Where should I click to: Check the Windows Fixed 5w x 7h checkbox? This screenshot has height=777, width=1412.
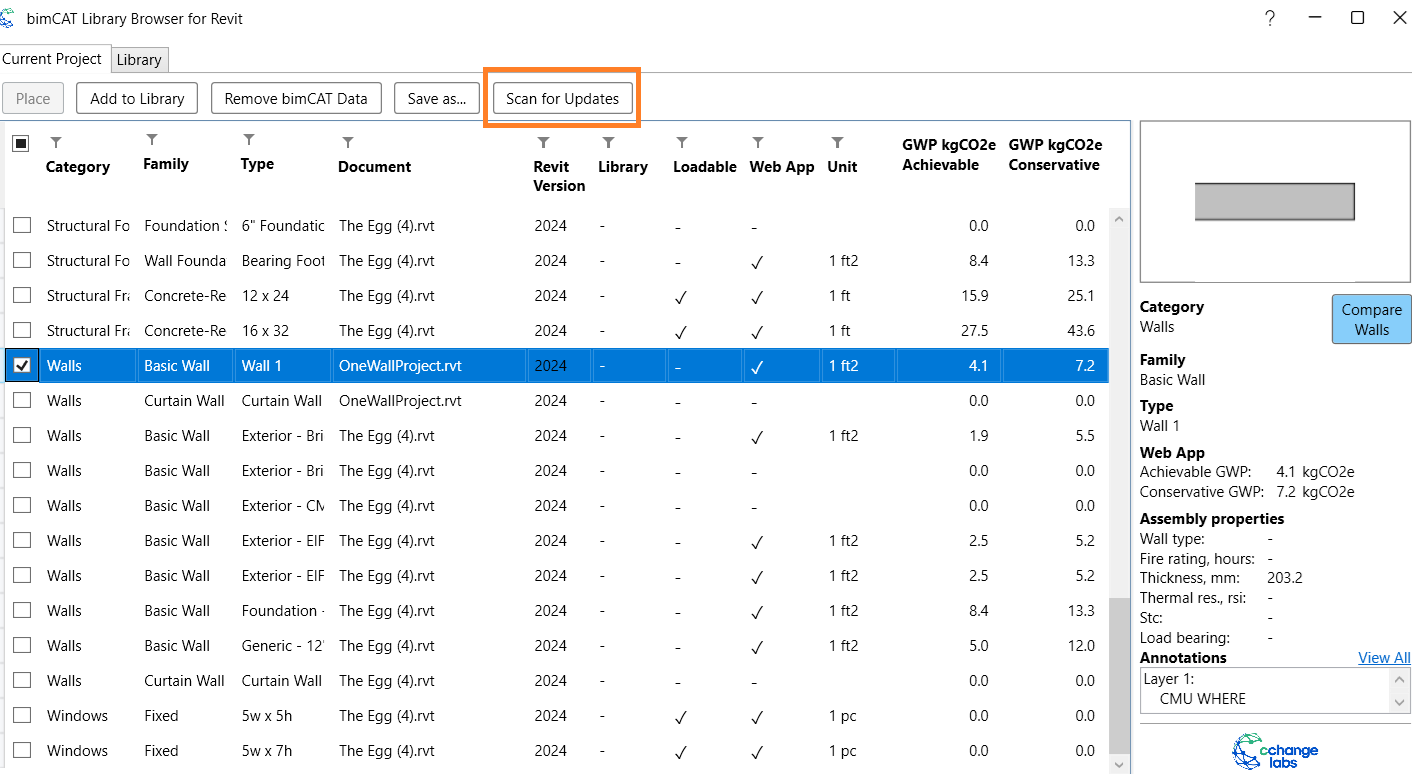click(x=21, y=751)
